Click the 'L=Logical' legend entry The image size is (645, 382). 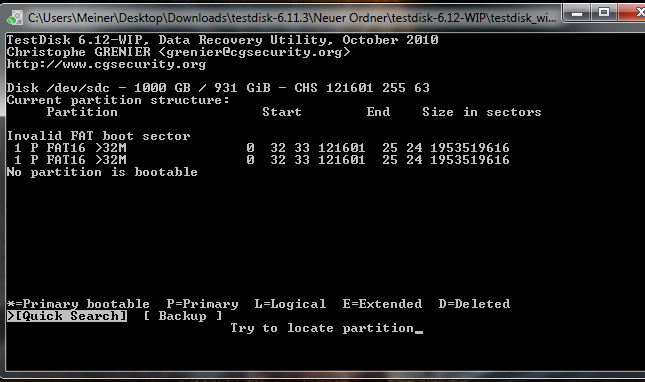(x=290, y=304)
